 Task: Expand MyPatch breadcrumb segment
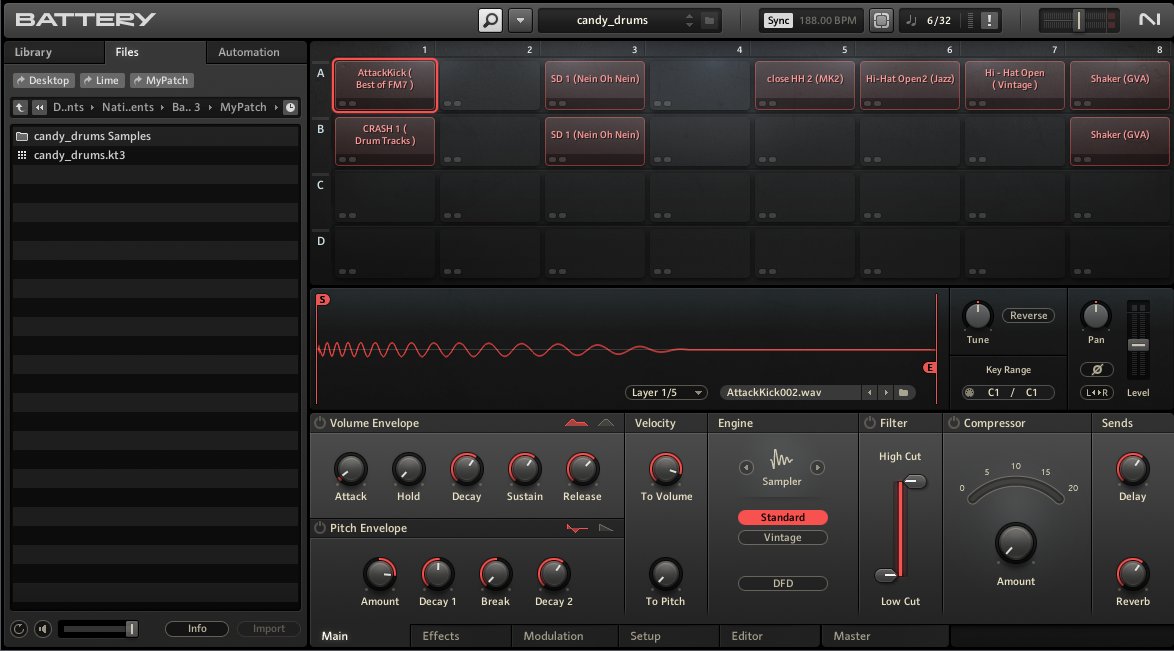click(243, 107)
